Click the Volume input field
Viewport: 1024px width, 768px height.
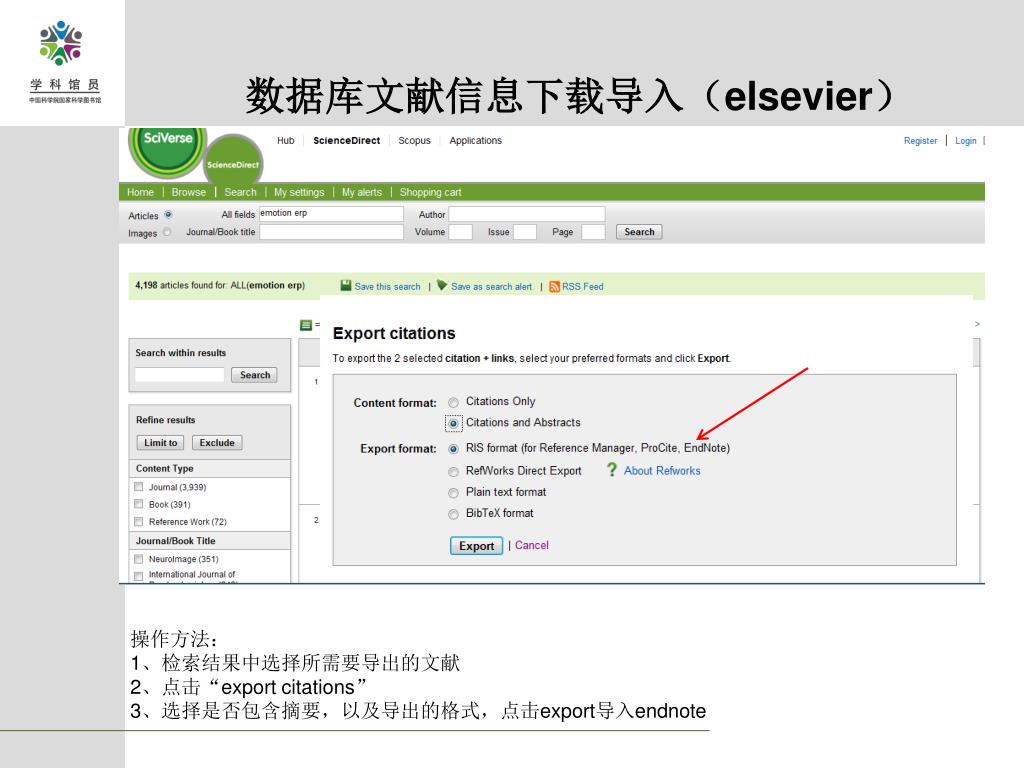tap(460, 232)
